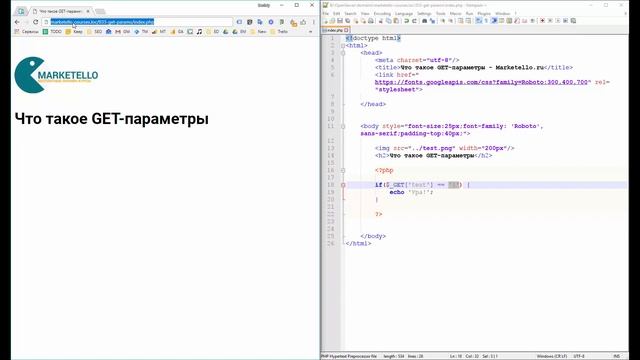Image resolution: width=640 pixels, height=360 pixels.
Task: Open the Macro menu in Notepad++
Action: pyautogui.click(x=455, y=13)
